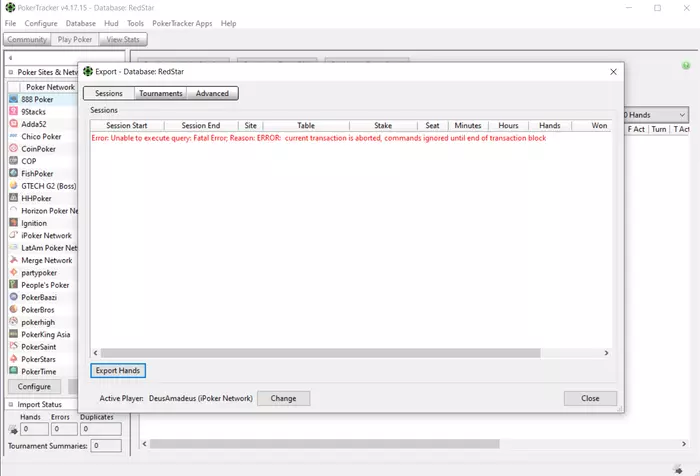Click the PokerBaazi site icon
This screenshot has width=700, height=476.
(14, 297)
